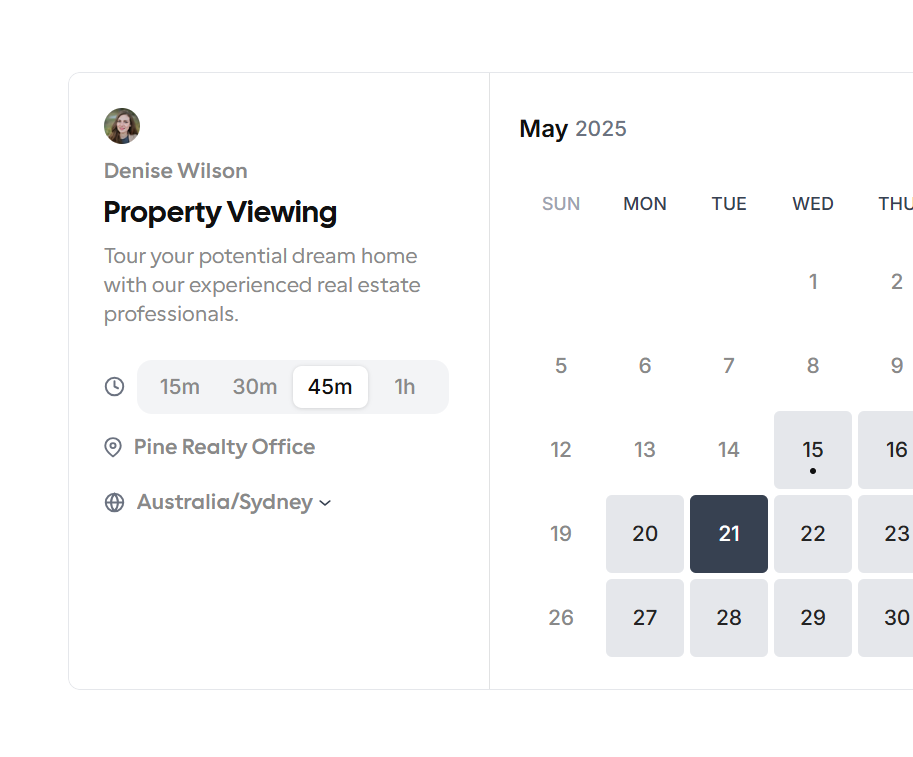Choose May 20 on the calendar
The height and width of the screenshot is (757, 913).
[x=645, y=534]
